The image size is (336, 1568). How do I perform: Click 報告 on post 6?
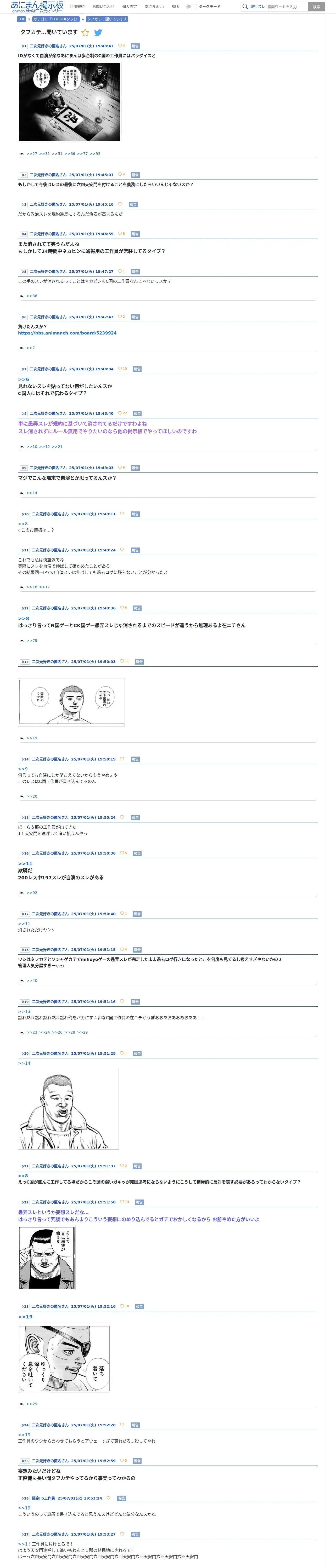[135, 317]
